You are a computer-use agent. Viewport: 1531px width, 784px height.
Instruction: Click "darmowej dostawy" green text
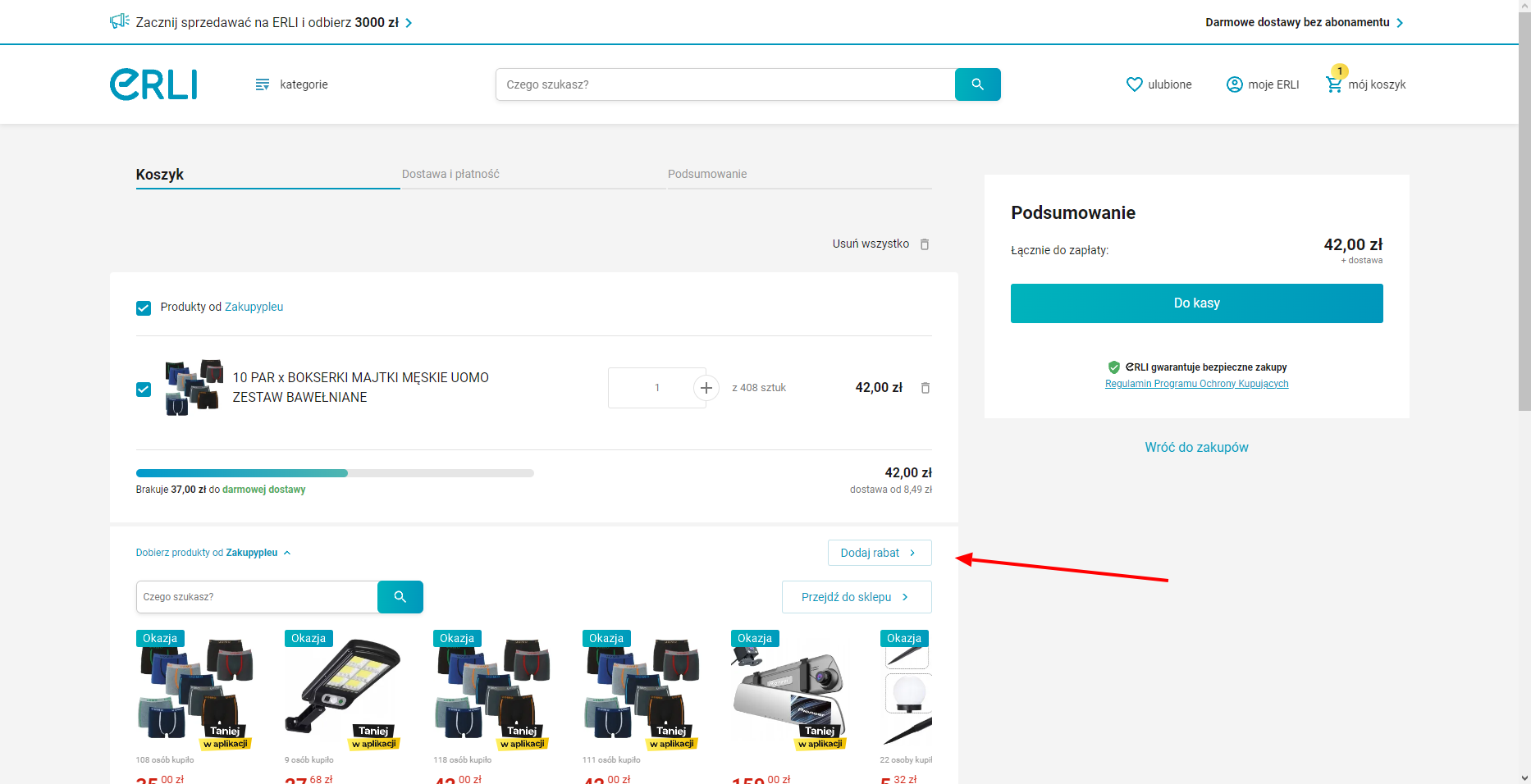pyautogui.click(x=263, y=490)
